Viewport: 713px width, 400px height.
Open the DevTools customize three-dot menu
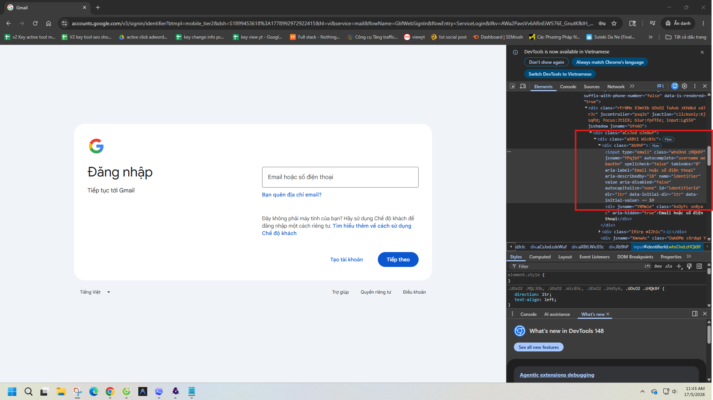click(694, 86)
